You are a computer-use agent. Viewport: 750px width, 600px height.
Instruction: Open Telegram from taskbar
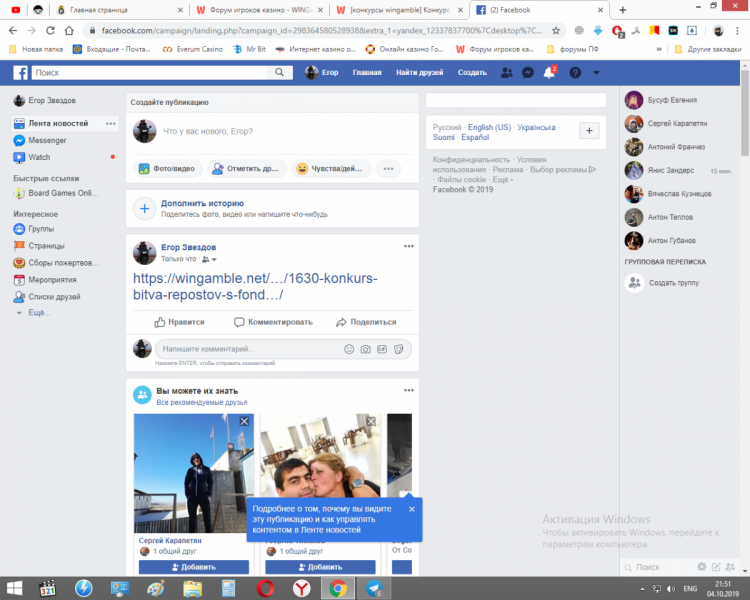coord(375,589)
